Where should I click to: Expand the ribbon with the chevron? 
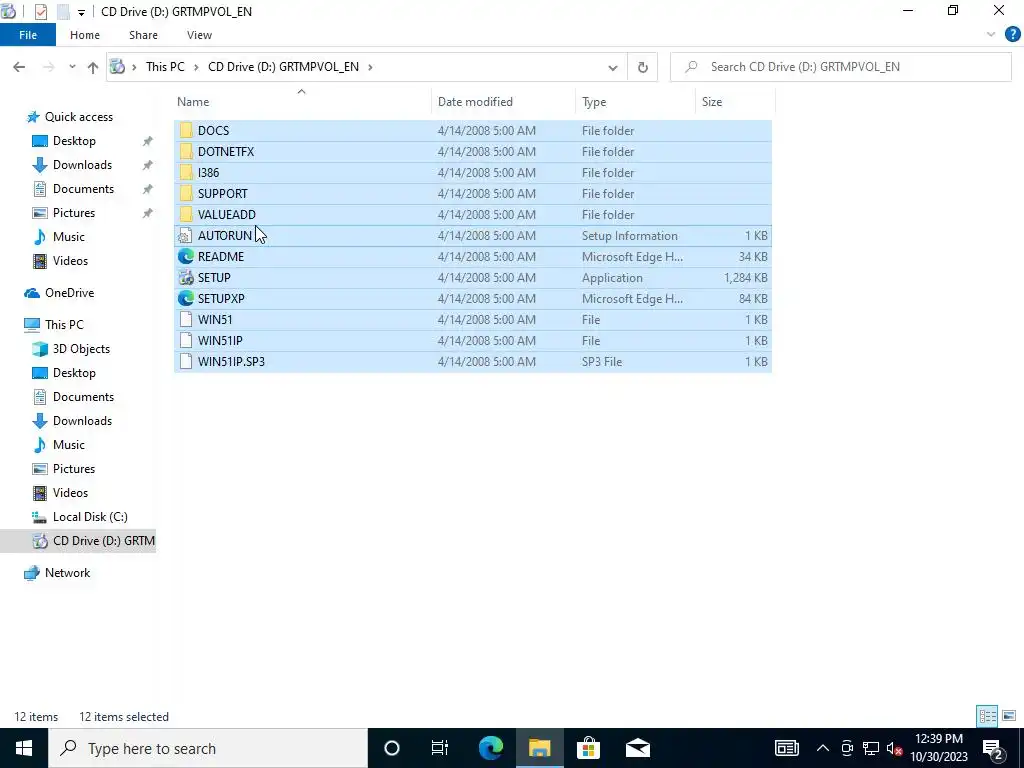[991, 35]
